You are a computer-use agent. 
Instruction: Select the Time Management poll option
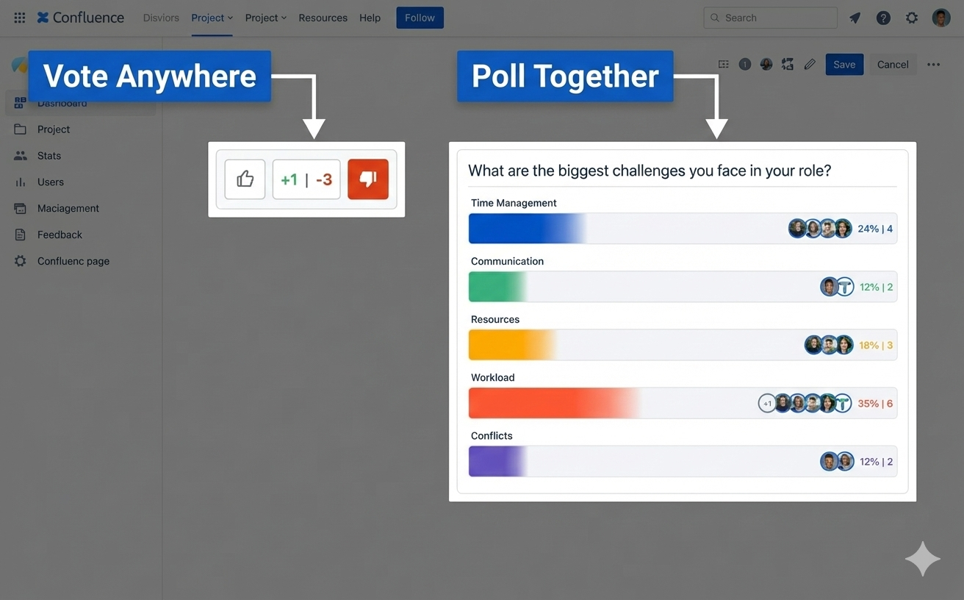[x=682, y=228]
